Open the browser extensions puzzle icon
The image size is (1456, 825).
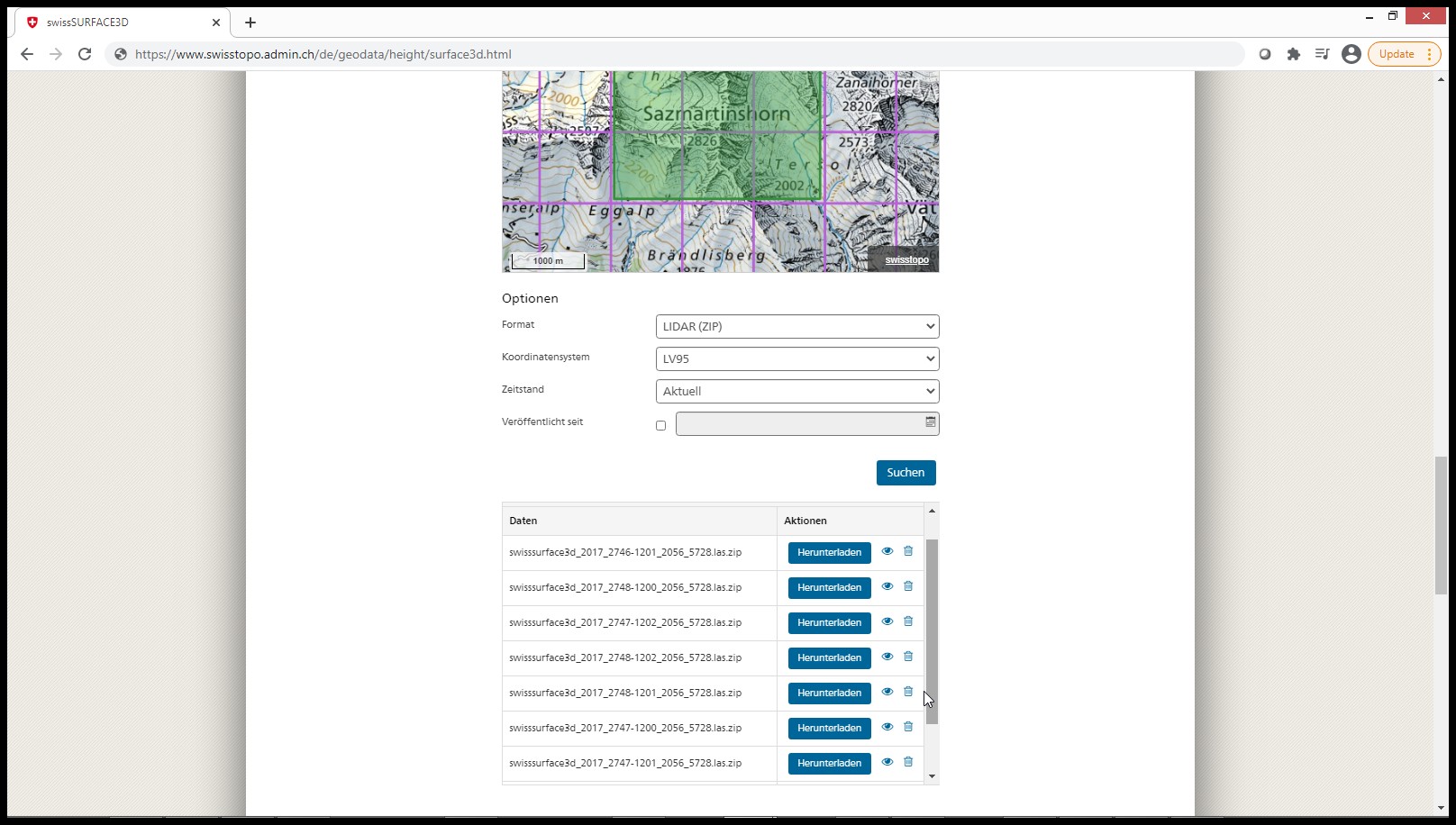click(x=1294, y=54)
